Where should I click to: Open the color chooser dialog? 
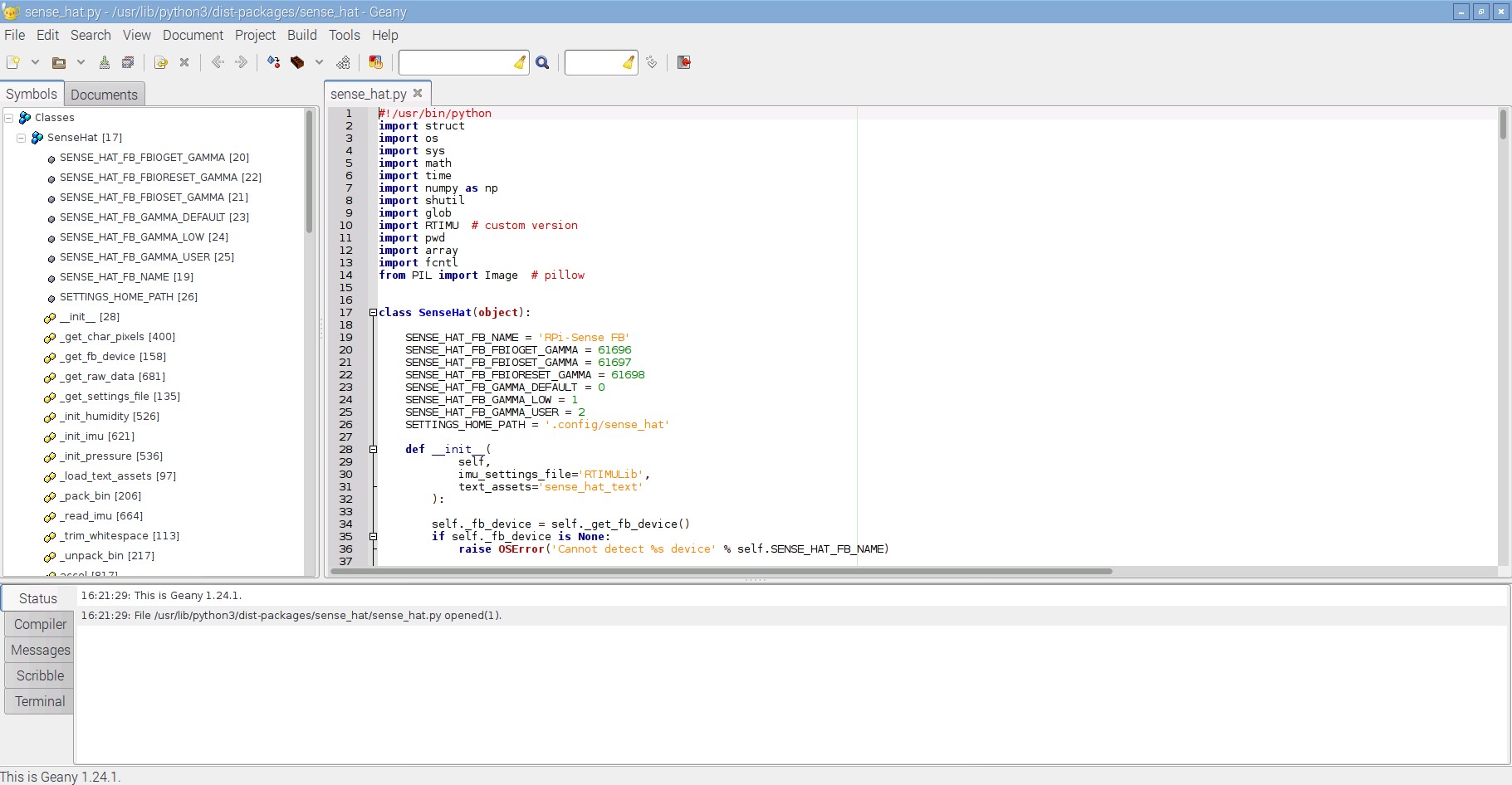[375, 62]
